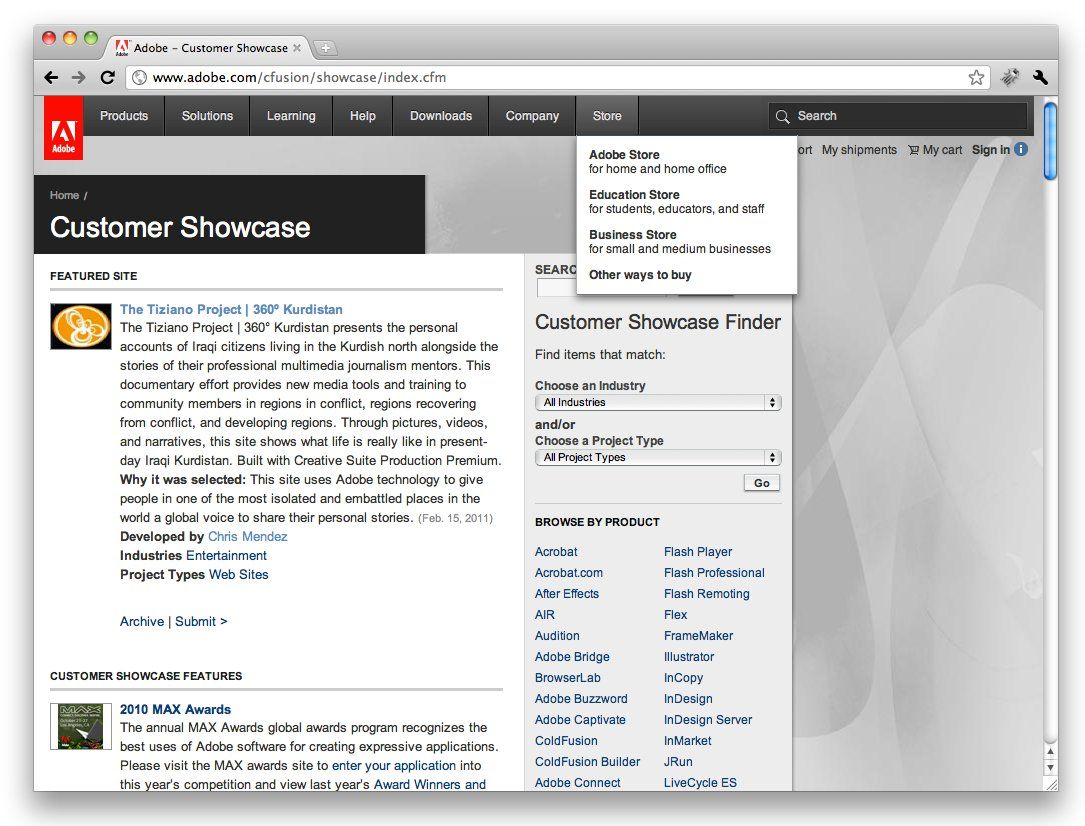Open the Learning menu
Image resolution: width=1085 pixels, height=826 pixels.
(291, 116)
